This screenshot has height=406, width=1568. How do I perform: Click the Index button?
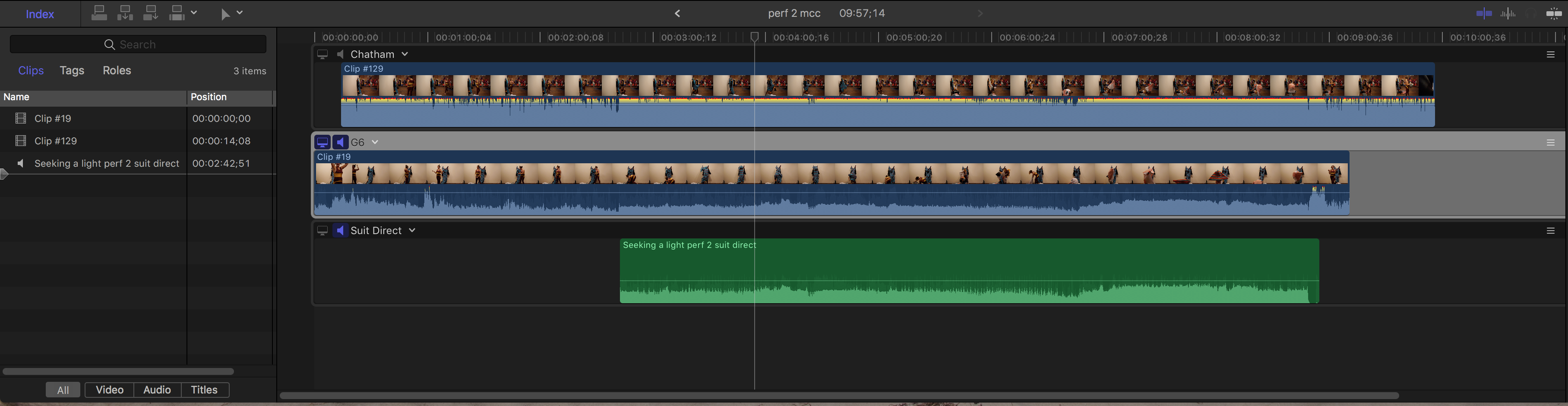tap(40, 14)
